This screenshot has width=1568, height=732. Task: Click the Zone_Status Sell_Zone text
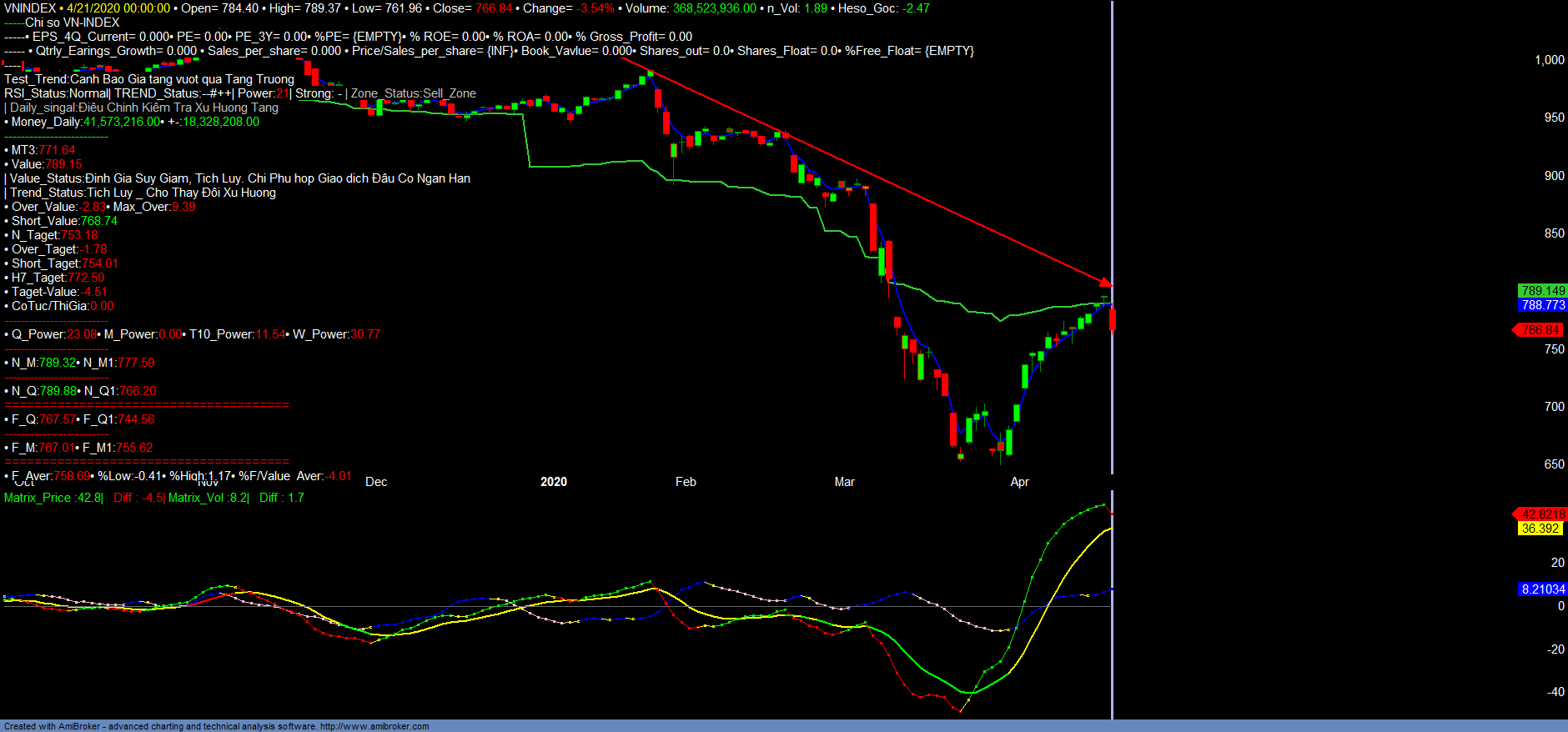click(x=413, y=93)
